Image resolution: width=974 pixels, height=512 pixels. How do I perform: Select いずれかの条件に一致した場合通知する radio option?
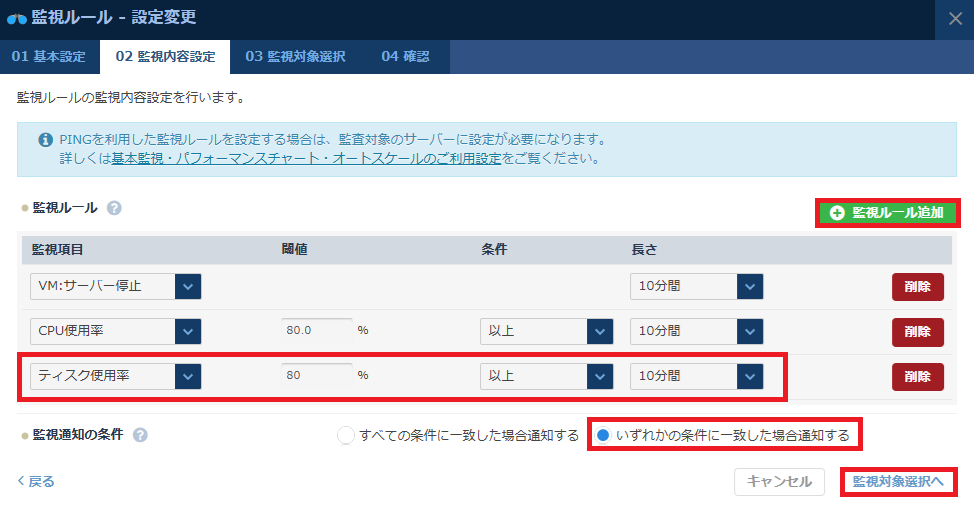pyautogui.click(x=603, y=435)
